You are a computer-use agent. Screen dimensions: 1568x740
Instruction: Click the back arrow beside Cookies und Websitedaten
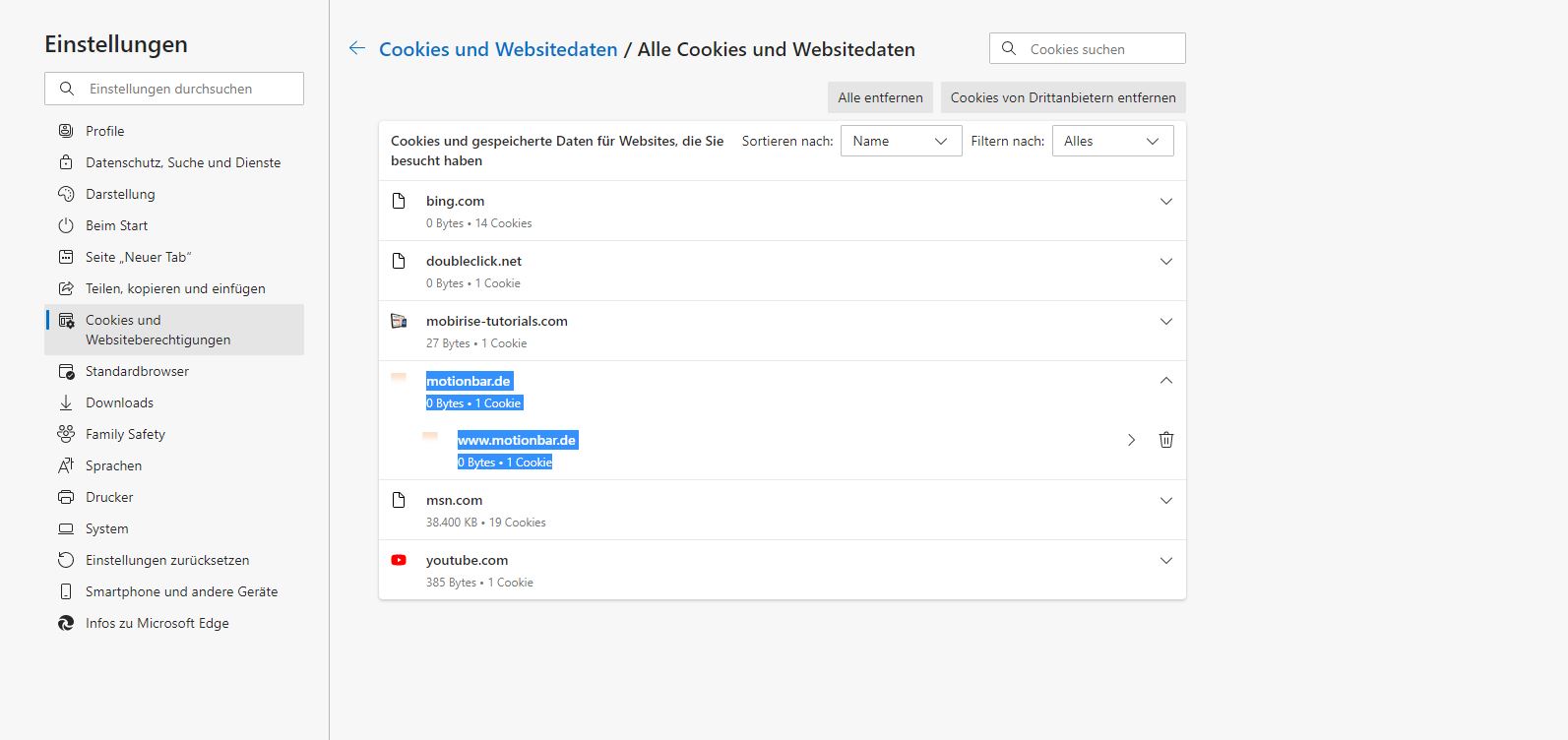pyautogui.click(x=357, y=48)
